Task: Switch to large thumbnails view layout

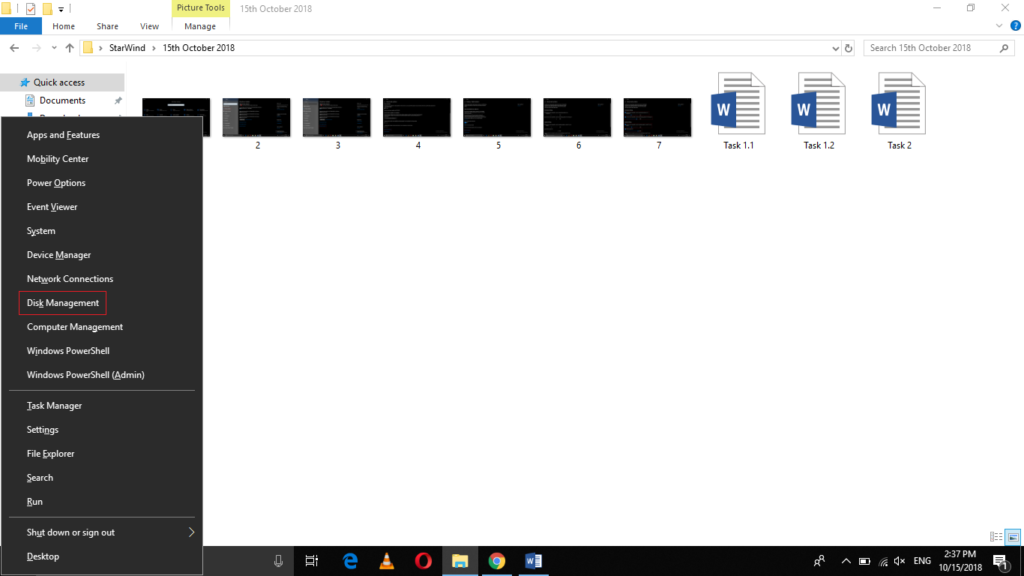Action: [1012, 537]
